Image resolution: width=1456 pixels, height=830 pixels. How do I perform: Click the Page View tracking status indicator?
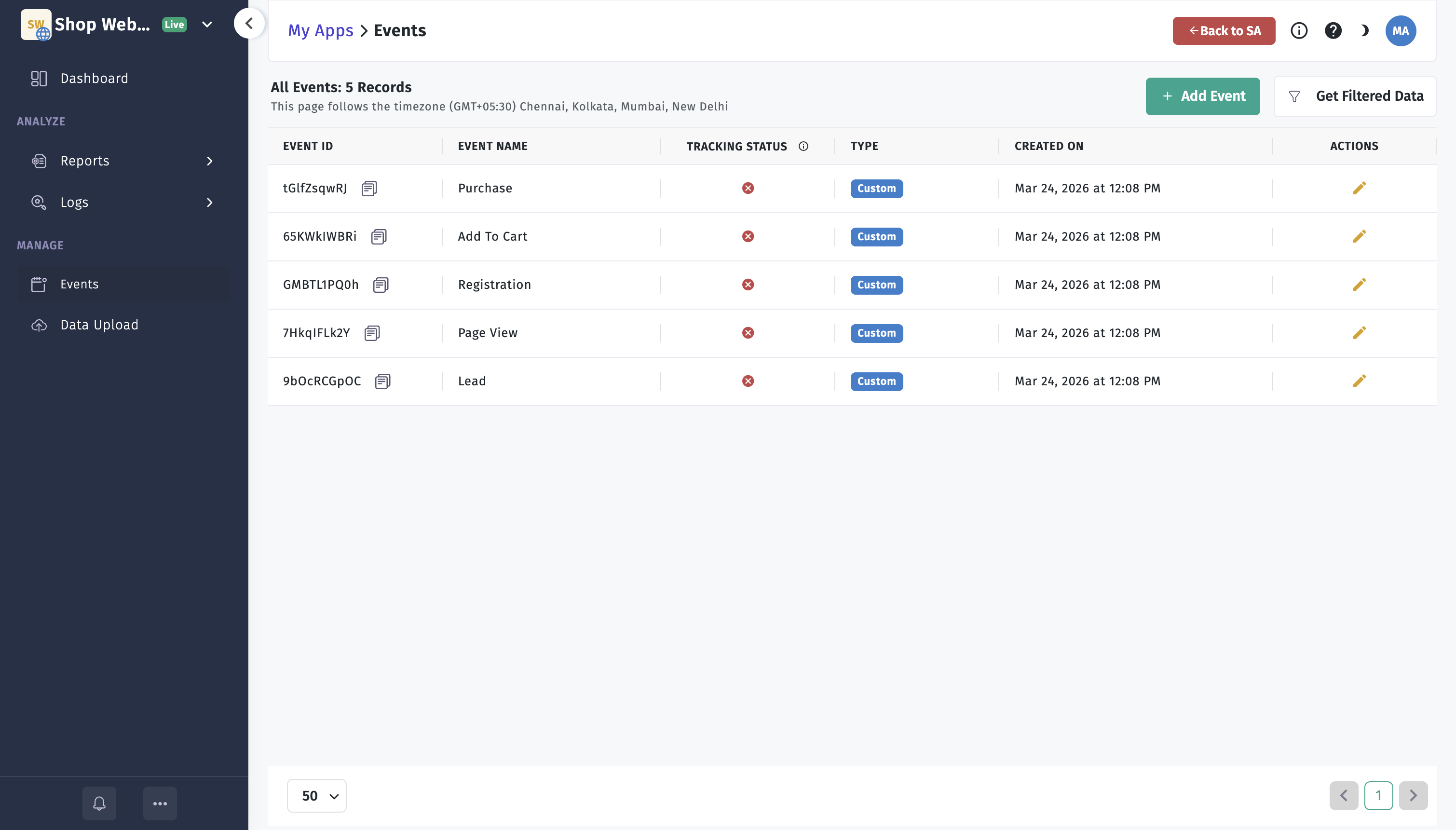pos(748,333)
